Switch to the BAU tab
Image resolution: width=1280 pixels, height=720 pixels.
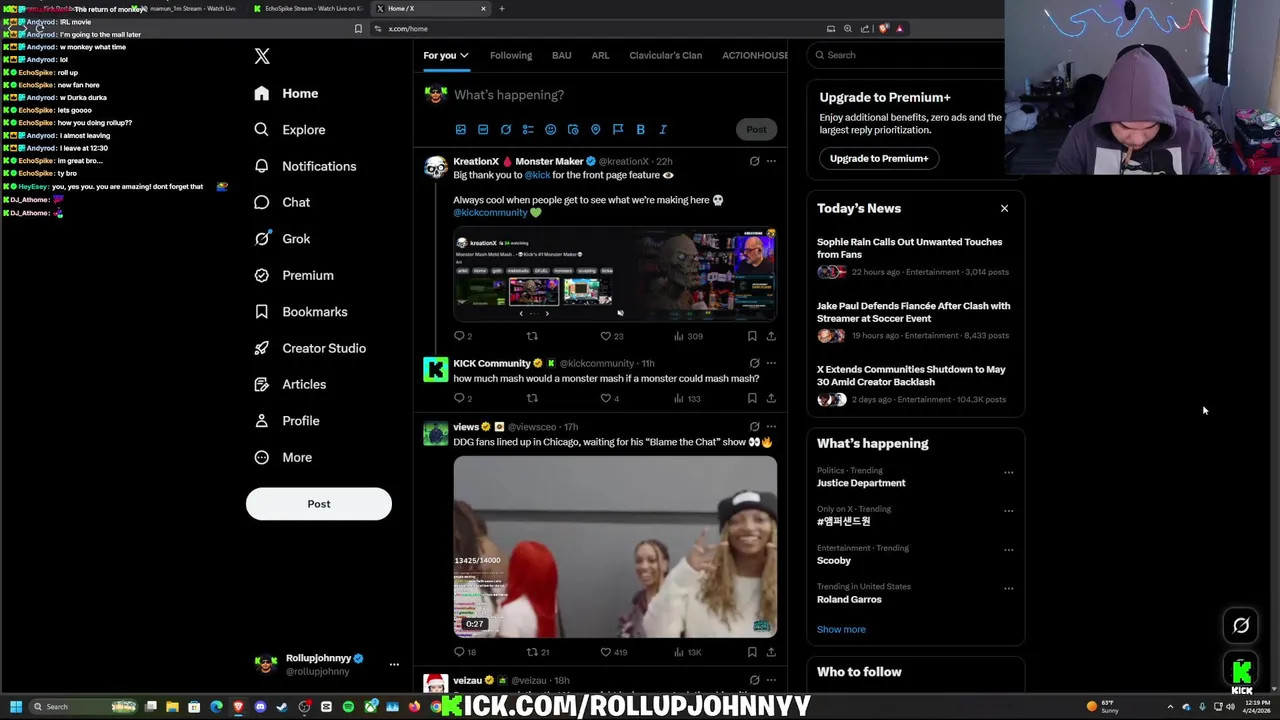pyautogui.click(x=562, y=55)
